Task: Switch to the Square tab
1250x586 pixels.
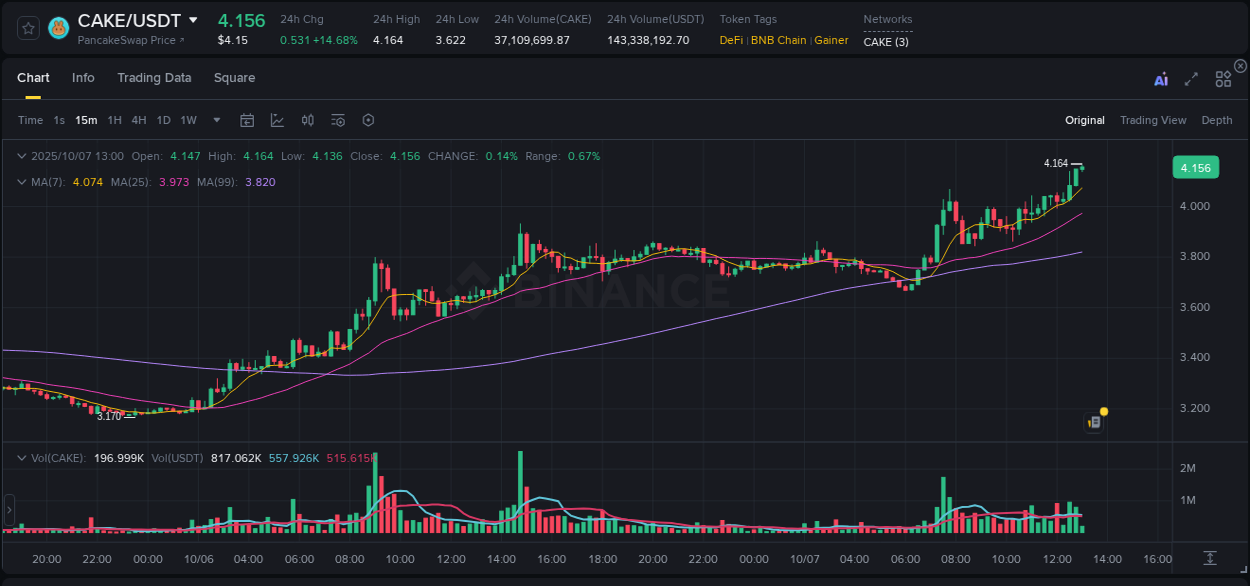Action: tap(234, 78)
